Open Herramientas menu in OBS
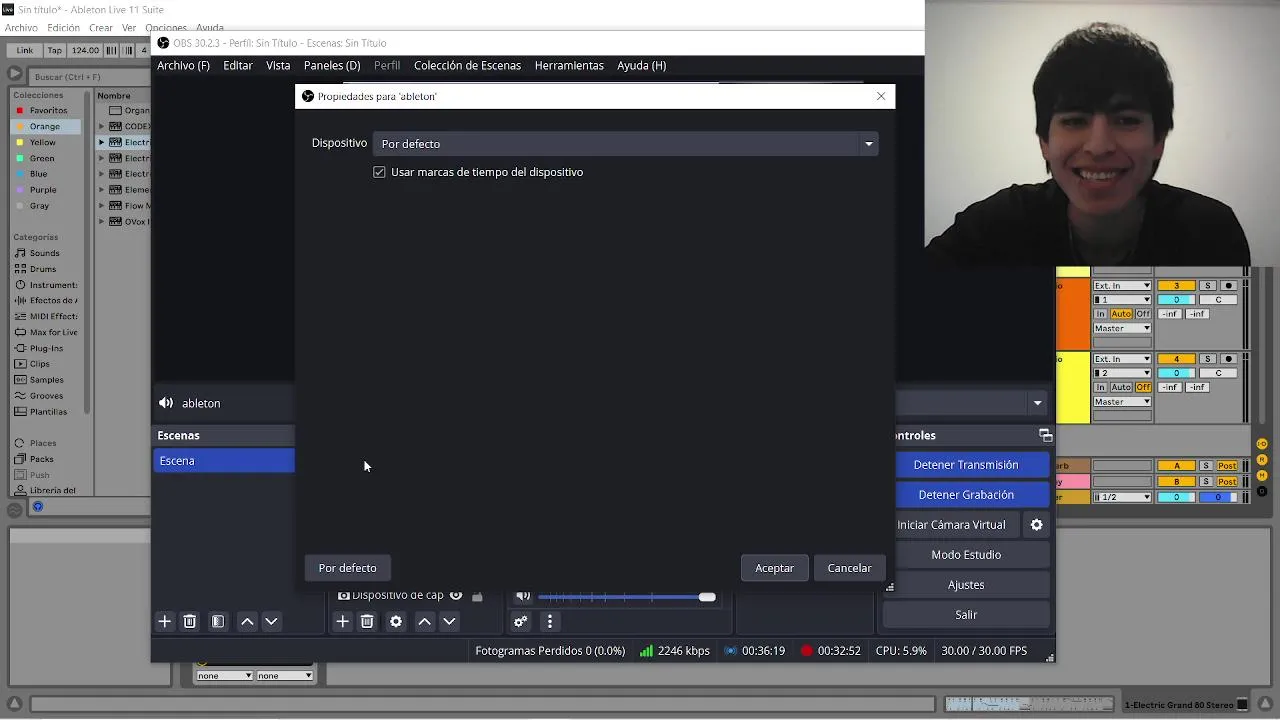Screen dimensions: 1280x720 click(x=569, y=65)
